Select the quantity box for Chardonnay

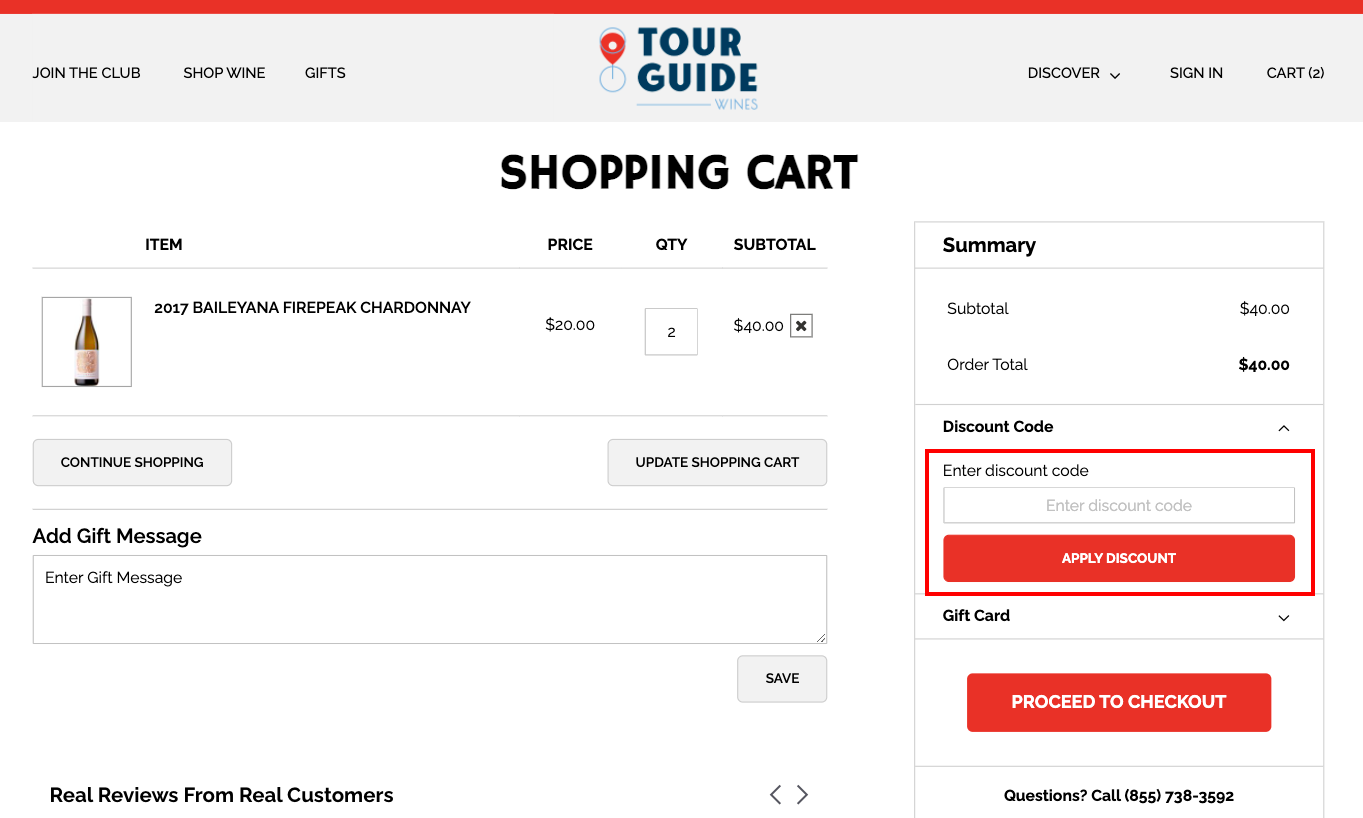coord(671,331)
